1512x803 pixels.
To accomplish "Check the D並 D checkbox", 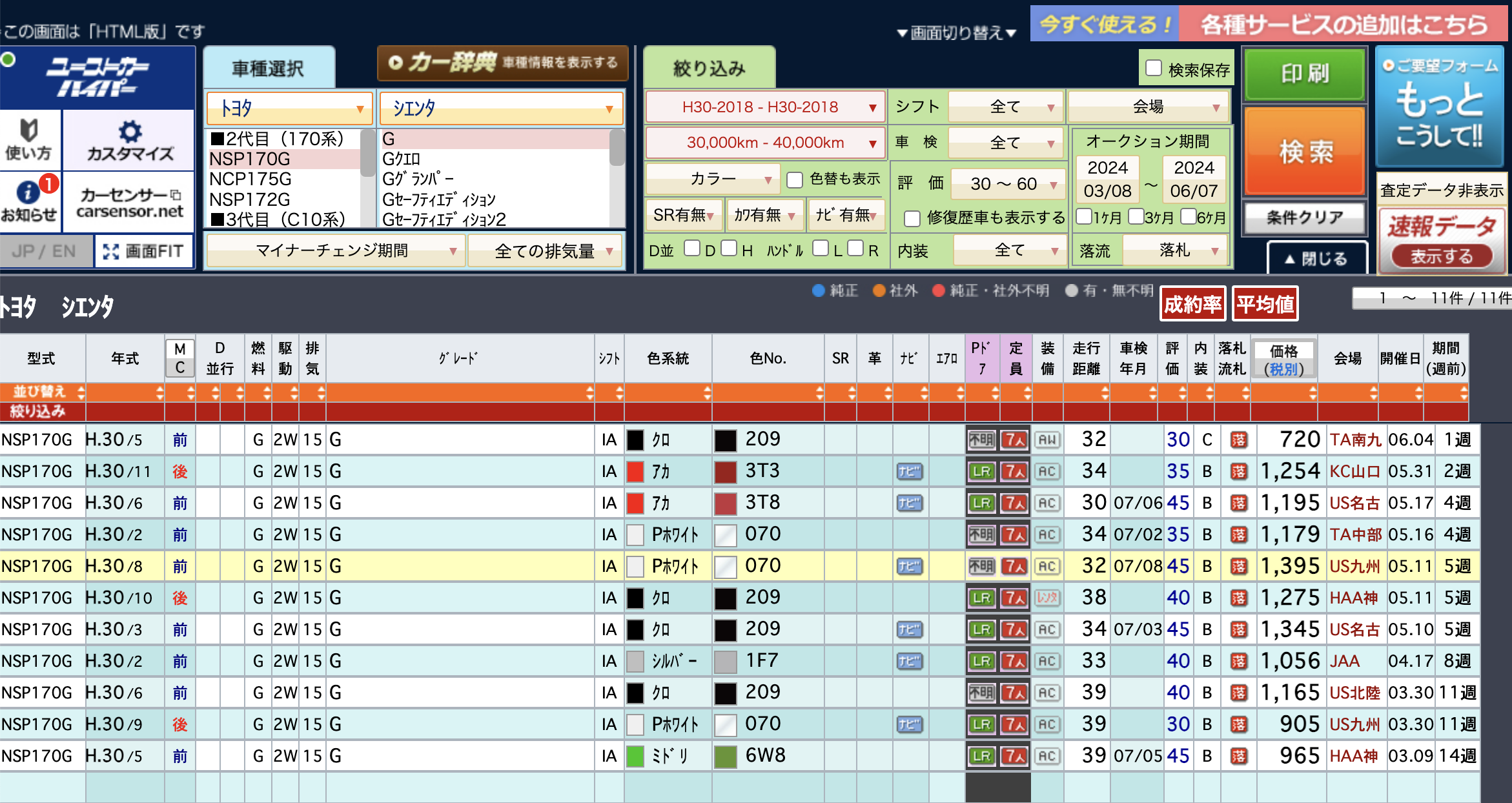I will coord(692,248).
